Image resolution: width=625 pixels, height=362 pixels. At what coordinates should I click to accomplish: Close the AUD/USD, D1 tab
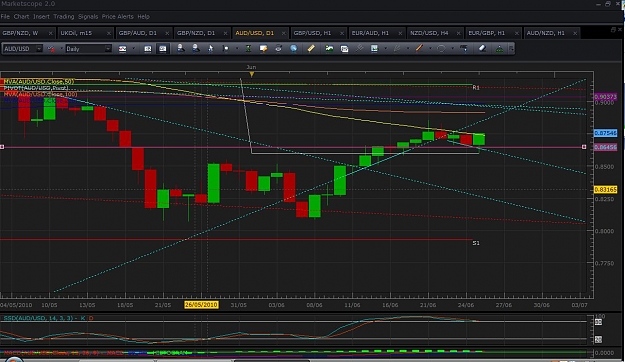283,33
